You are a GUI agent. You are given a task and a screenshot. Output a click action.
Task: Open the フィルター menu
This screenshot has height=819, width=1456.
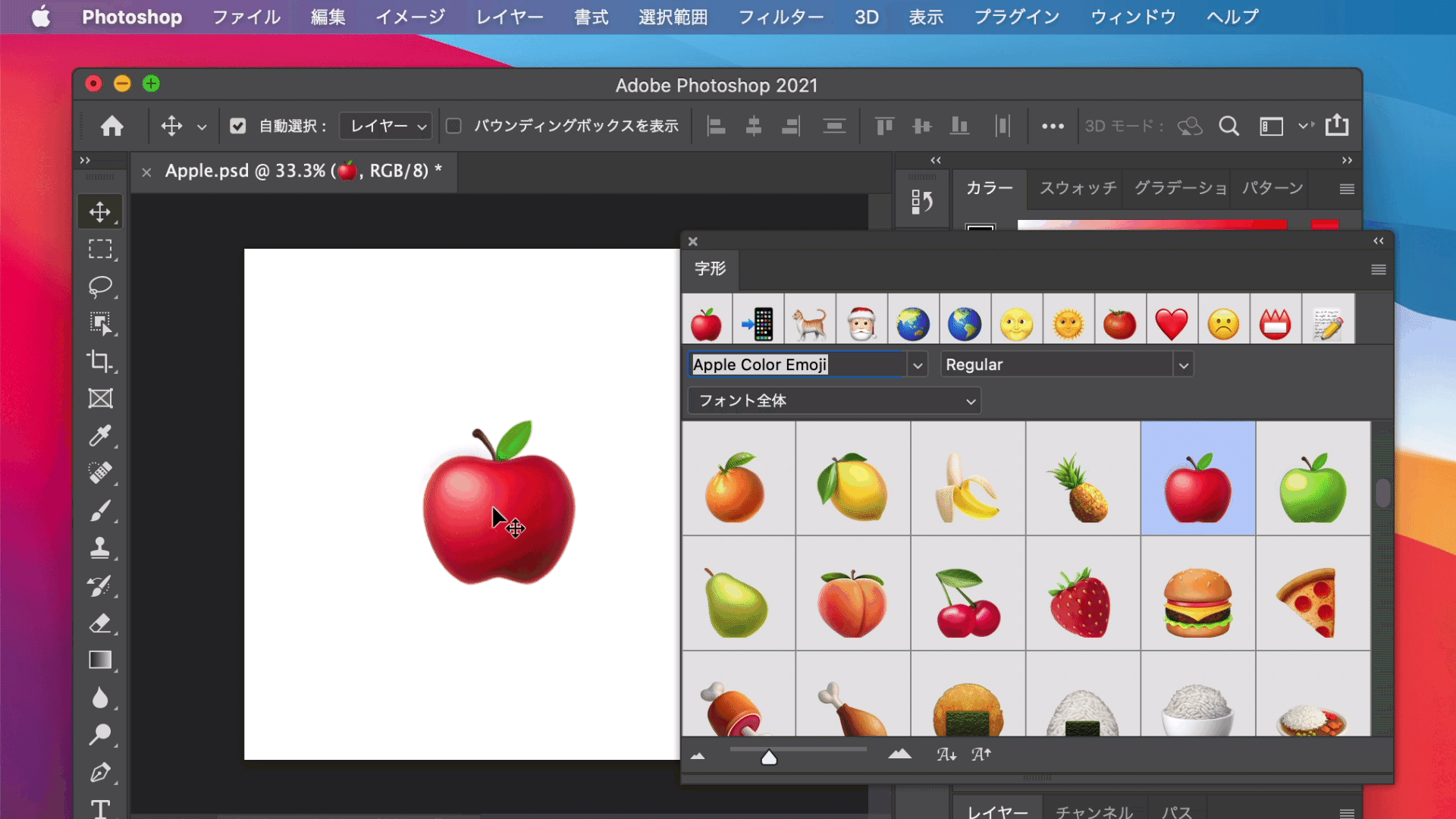coord(782,17)
